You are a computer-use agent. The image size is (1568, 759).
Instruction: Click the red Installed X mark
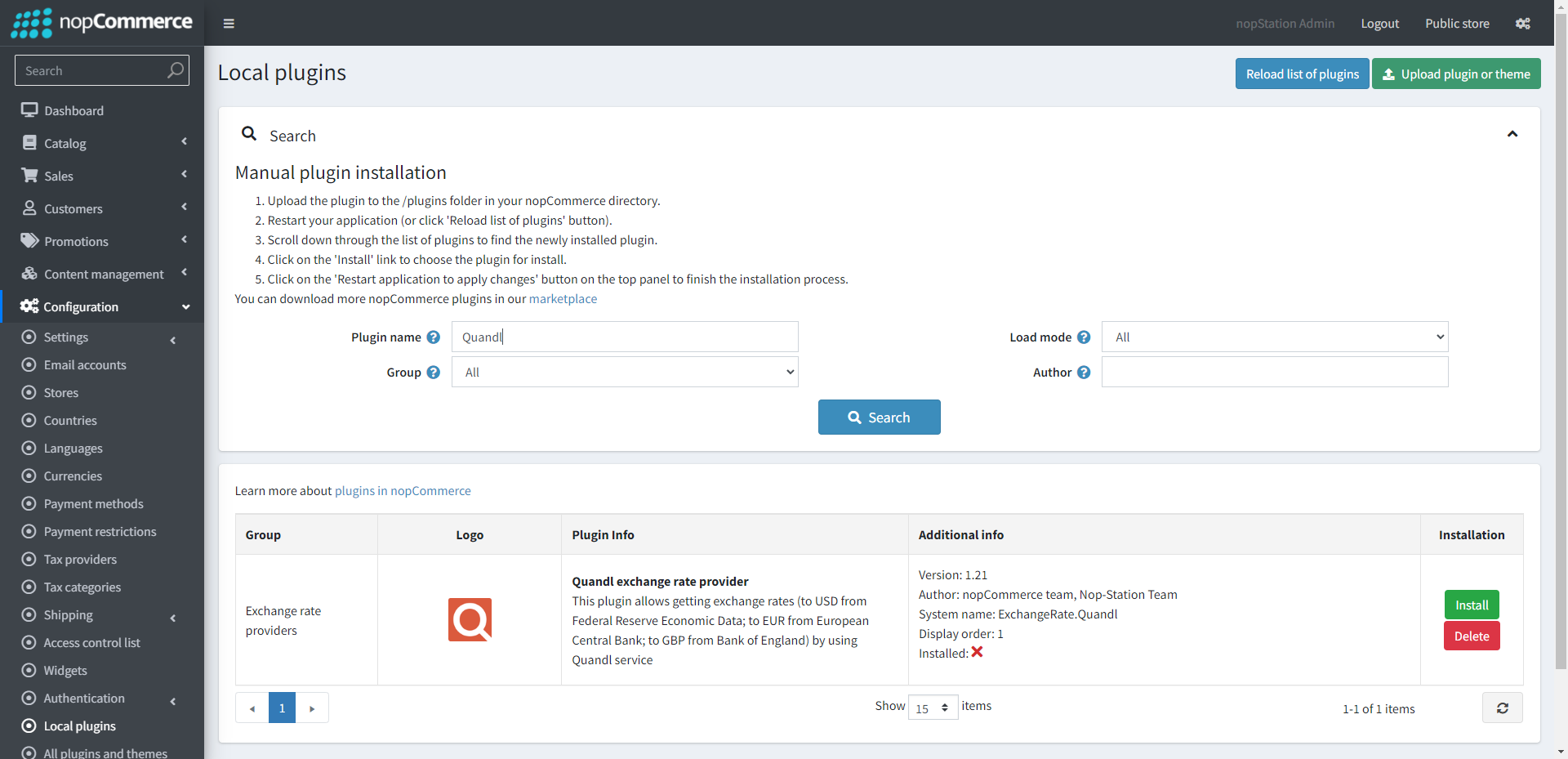pos(977,652)
